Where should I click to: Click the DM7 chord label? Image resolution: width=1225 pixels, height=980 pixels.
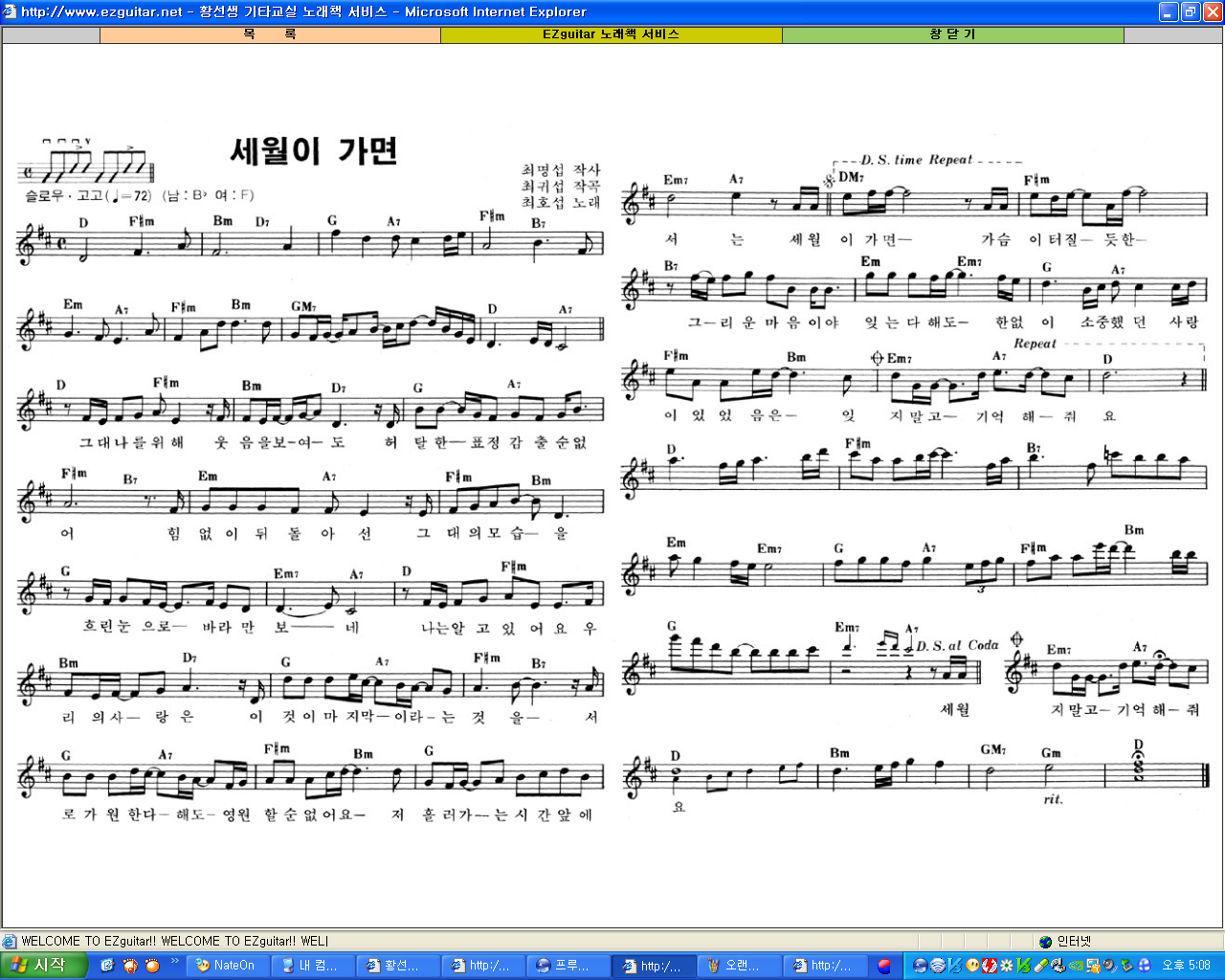click(851, 177)
